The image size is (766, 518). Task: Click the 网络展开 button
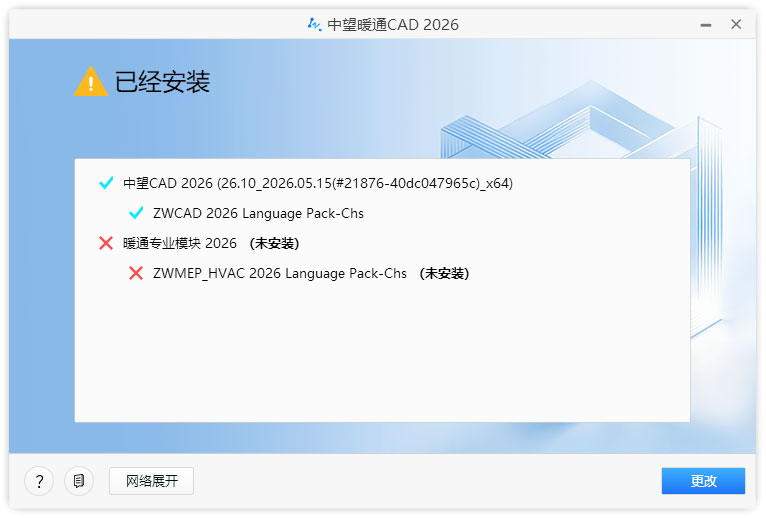151,481
